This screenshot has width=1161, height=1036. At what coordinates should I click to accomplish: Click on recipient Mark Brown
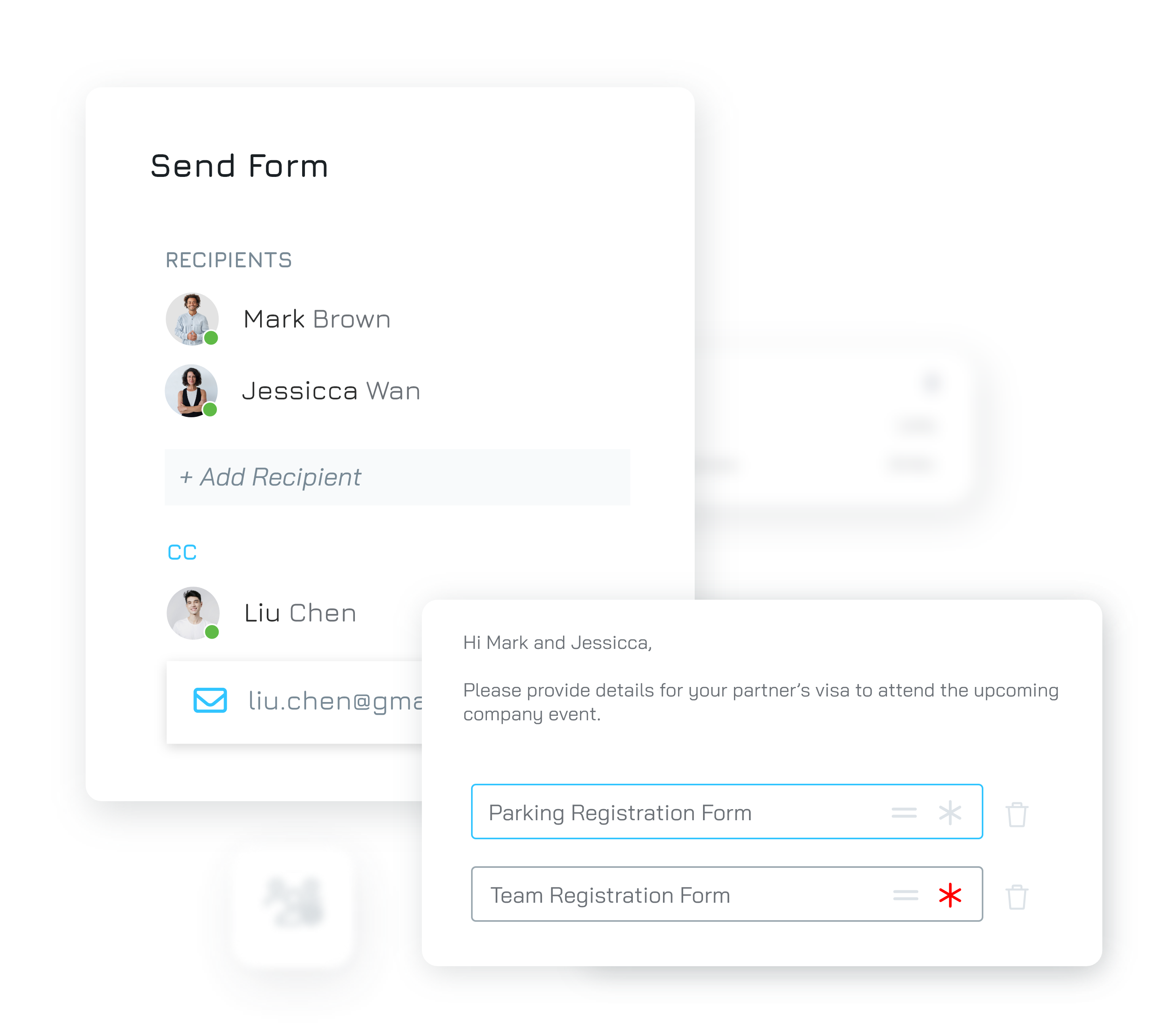(316, 318)
